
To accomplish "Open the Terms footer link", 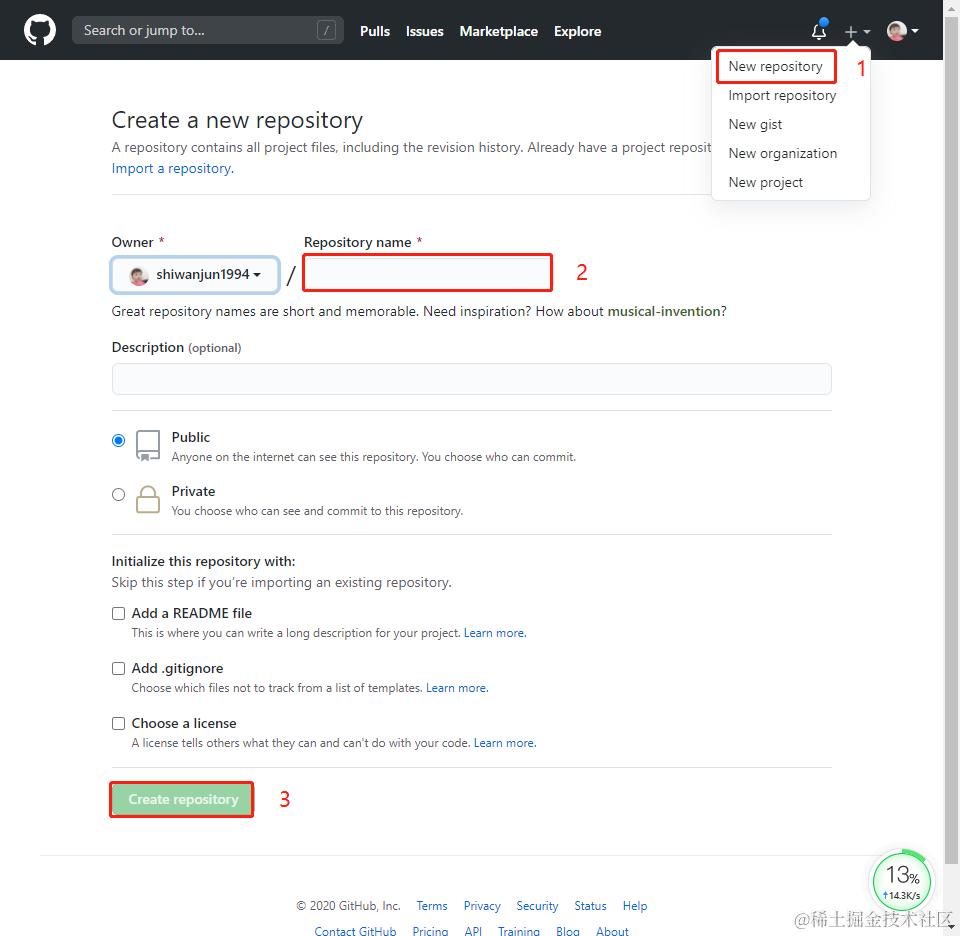I will point(432,906).
